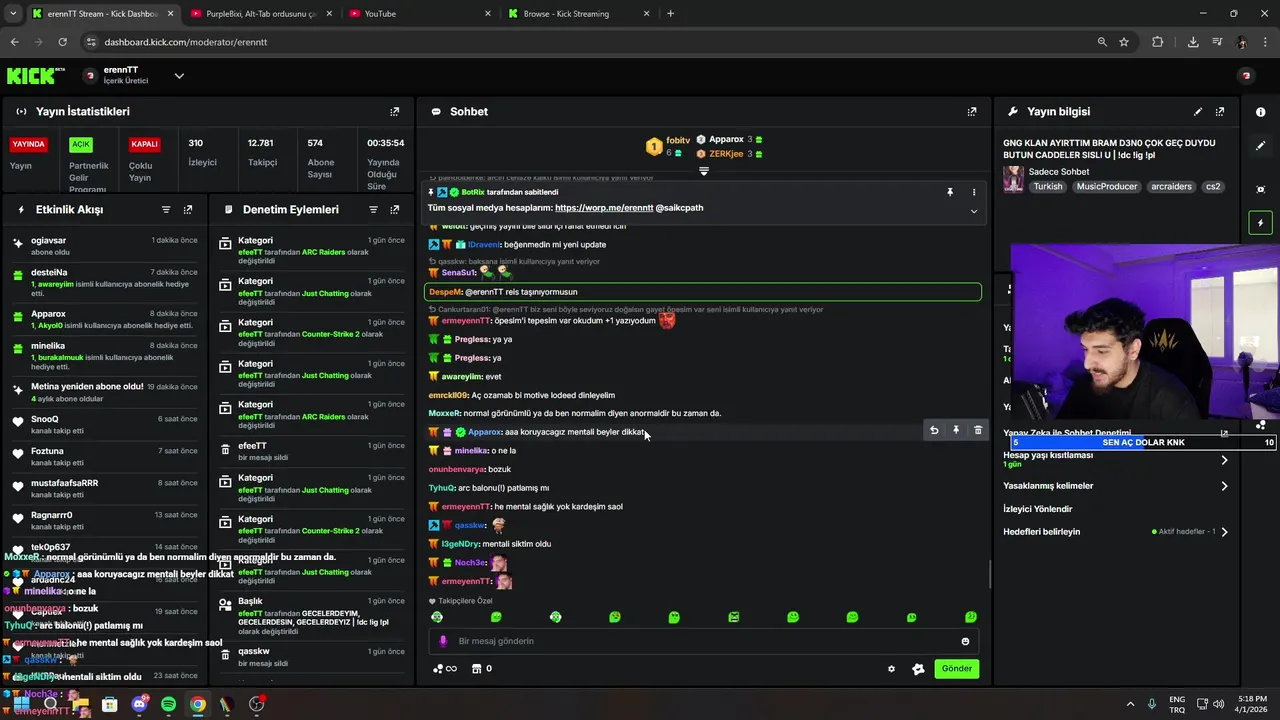
Task: Toggle the YAYINDA stream status badge
Action: pyautogui.click(x=28, y=144)
